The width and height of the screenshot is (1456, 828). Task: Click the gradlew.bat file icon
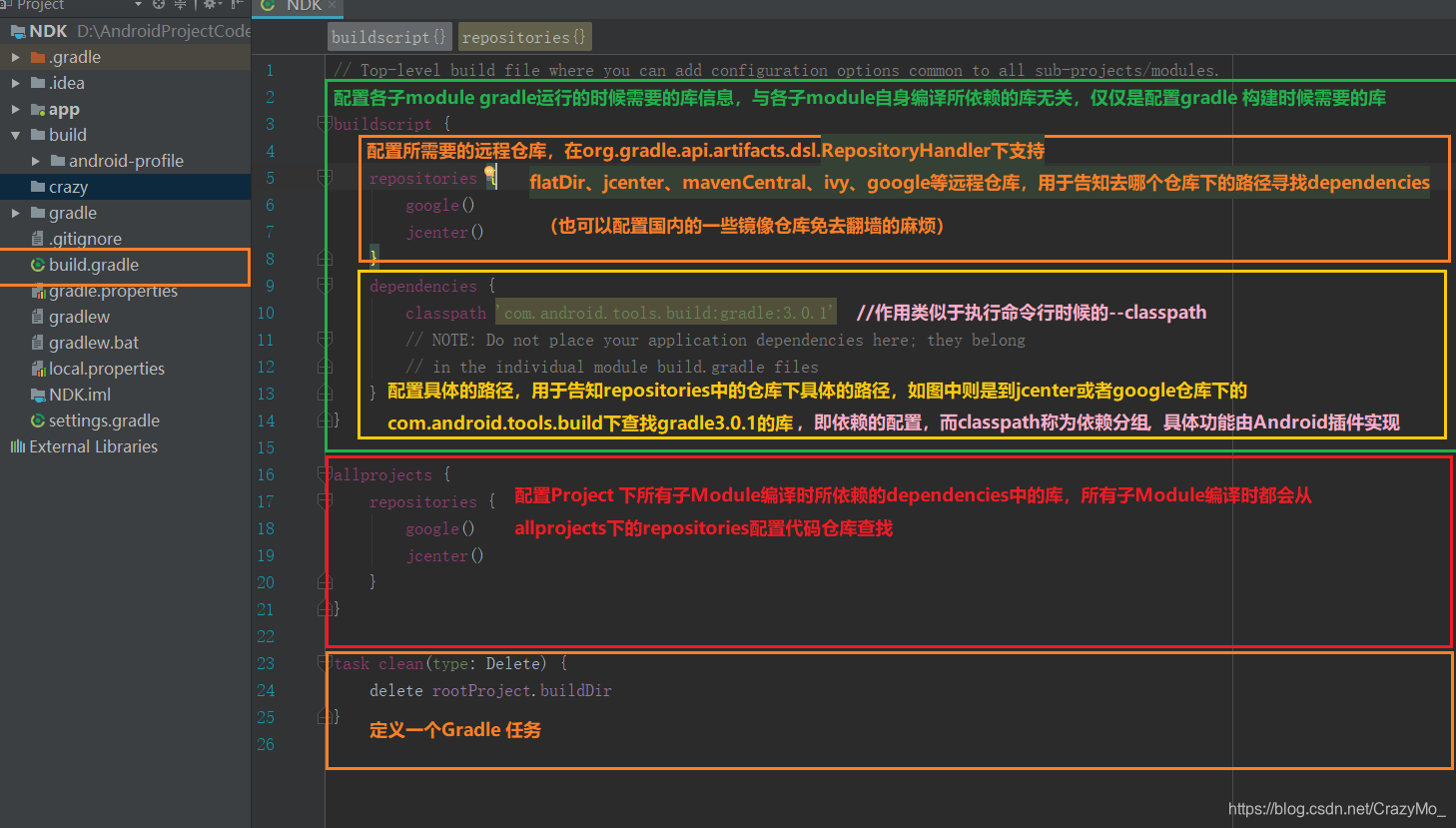point(38,343)
